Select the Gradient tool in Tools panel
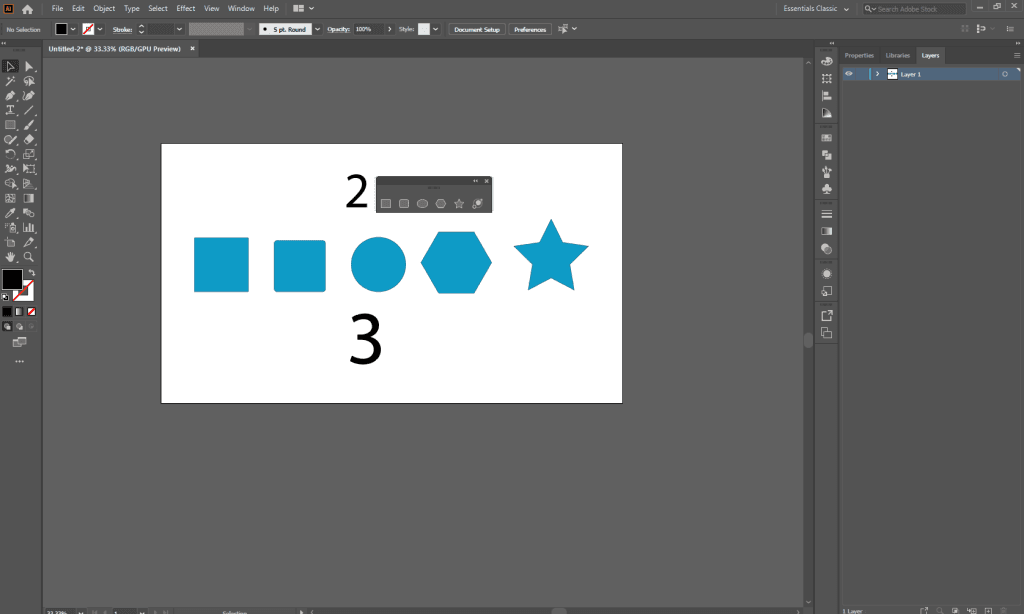The height and width of the screenshot is (614, 1024). [x=29, y=198]
